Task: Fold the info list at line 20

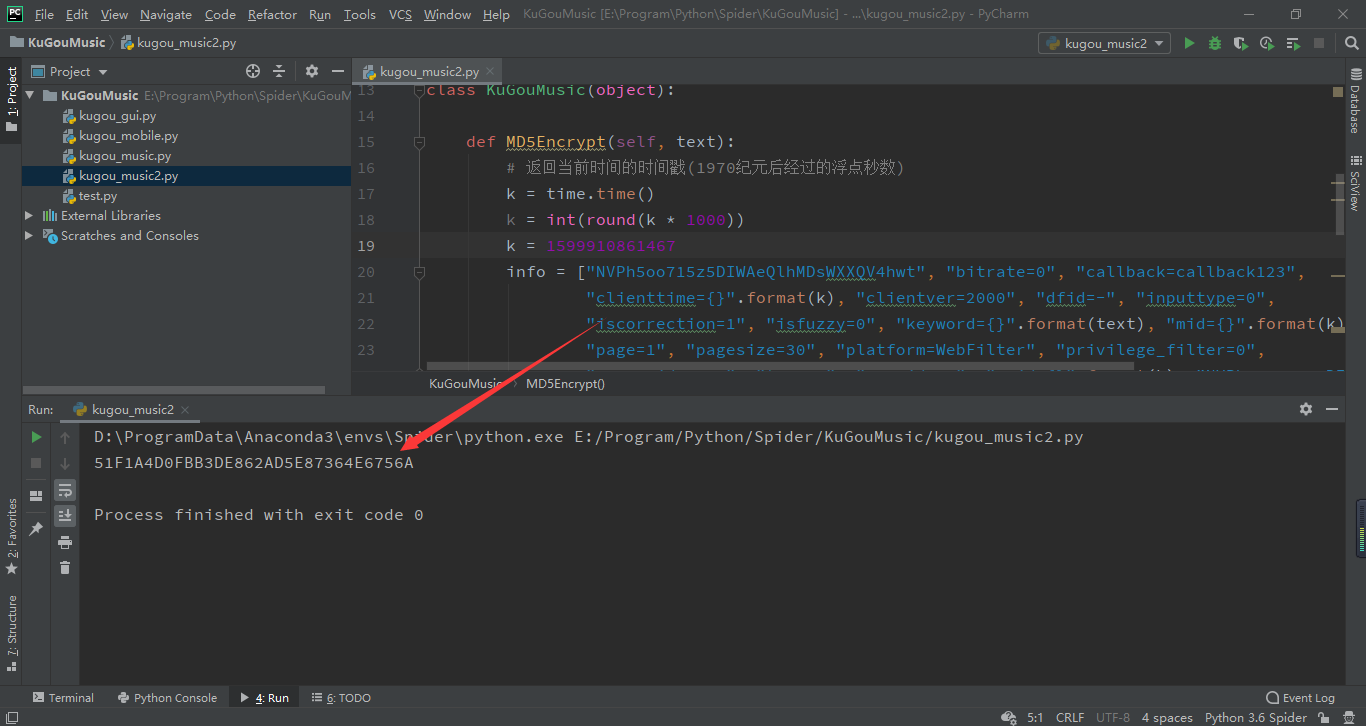Action: click(x=420, y=272)
